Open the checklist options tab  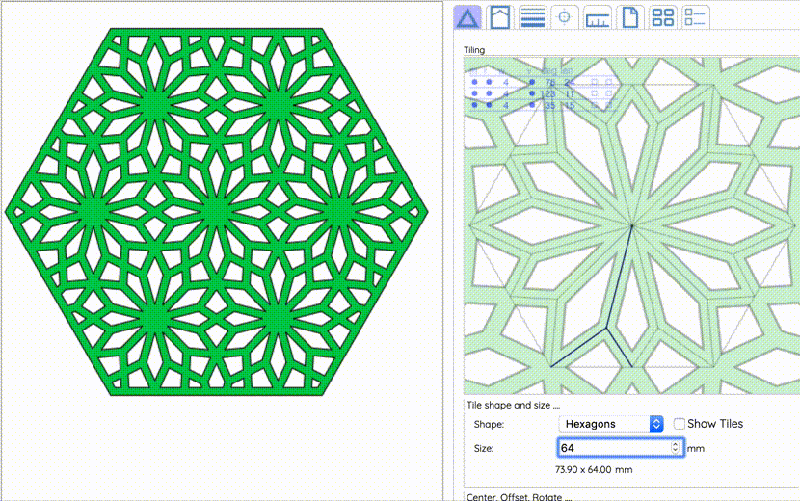(694, 18)
